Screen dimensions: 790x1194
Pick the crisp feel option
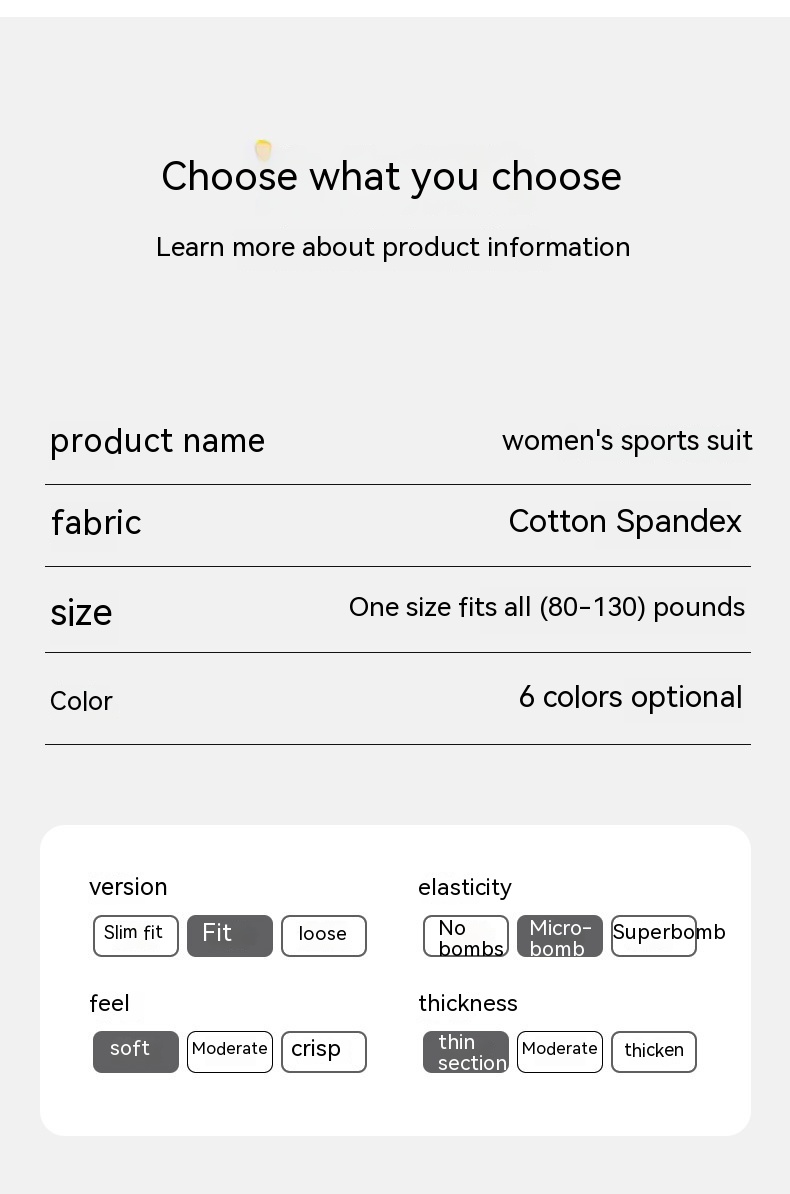[x=324, y=1052]
